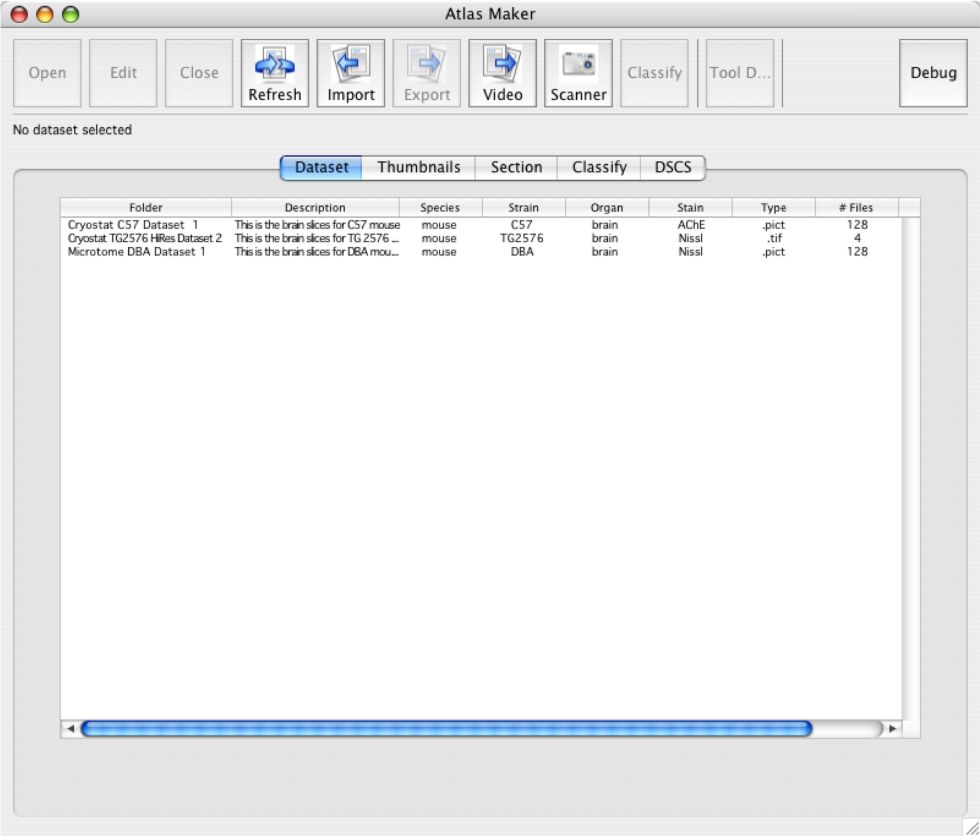Click the Edit toolbar button
This screenshot has height=836, width=980.
(x=123, y=73)
